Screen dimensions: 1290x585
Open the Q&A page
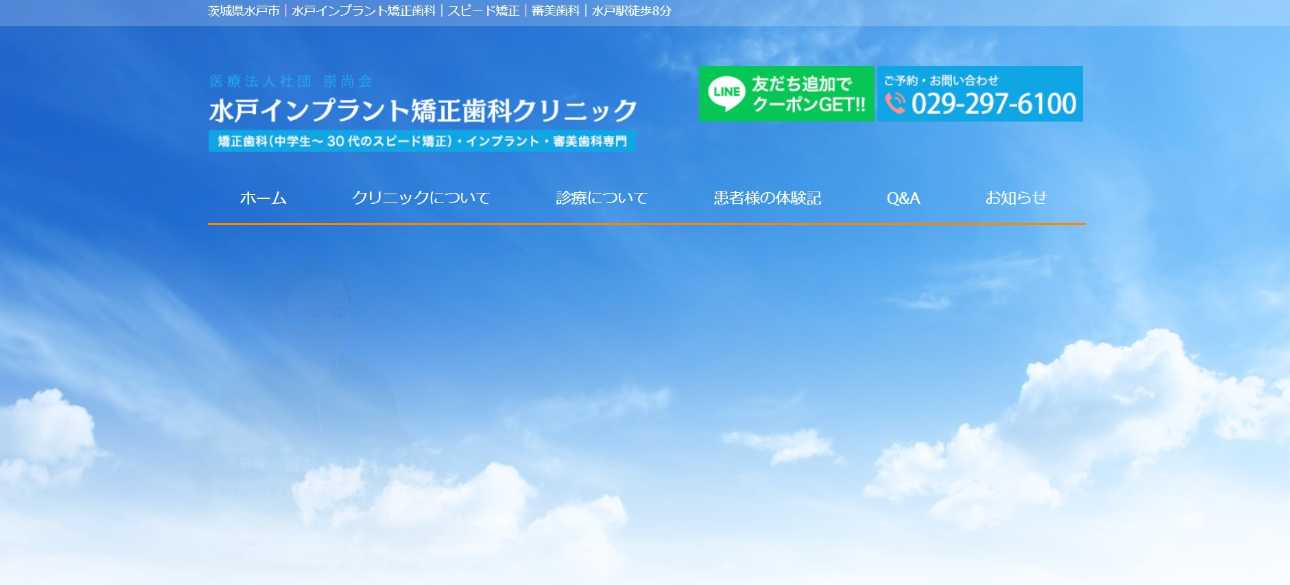tap(903, 198)
